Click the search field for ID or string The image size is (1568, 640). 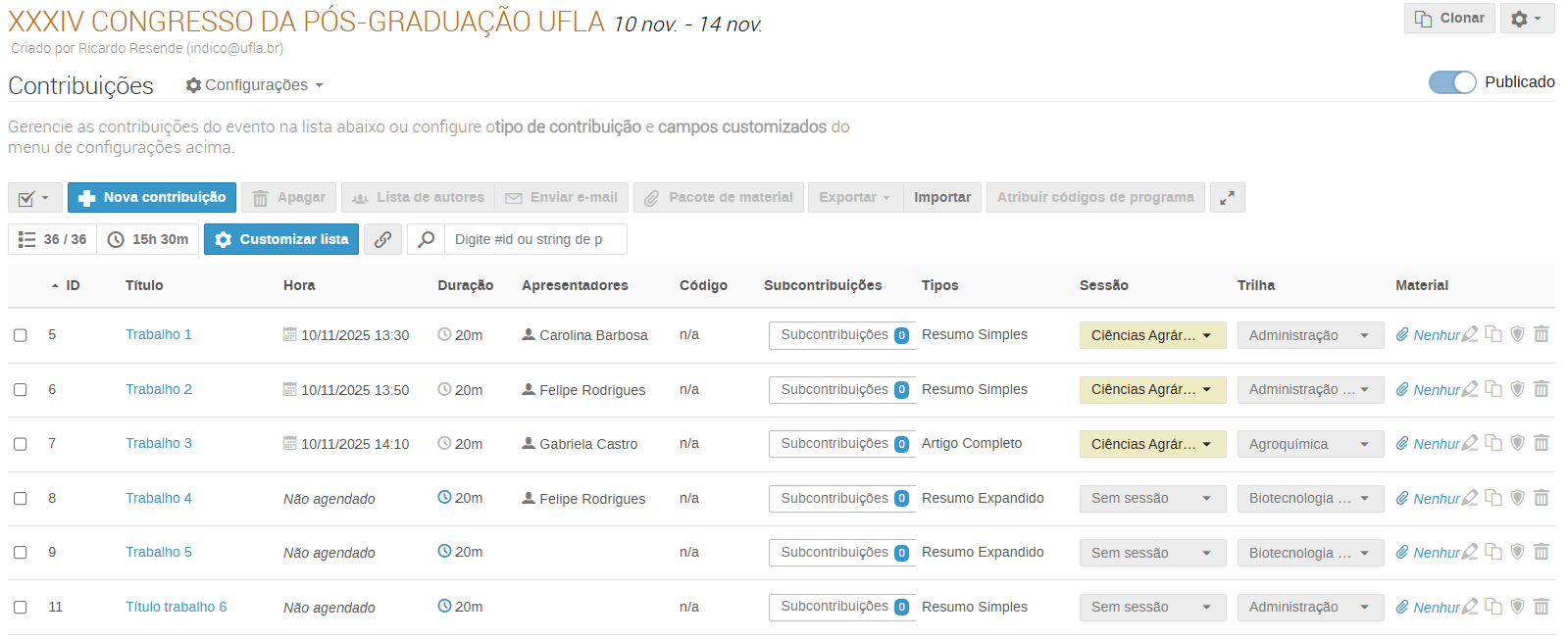tap(534, 239)
